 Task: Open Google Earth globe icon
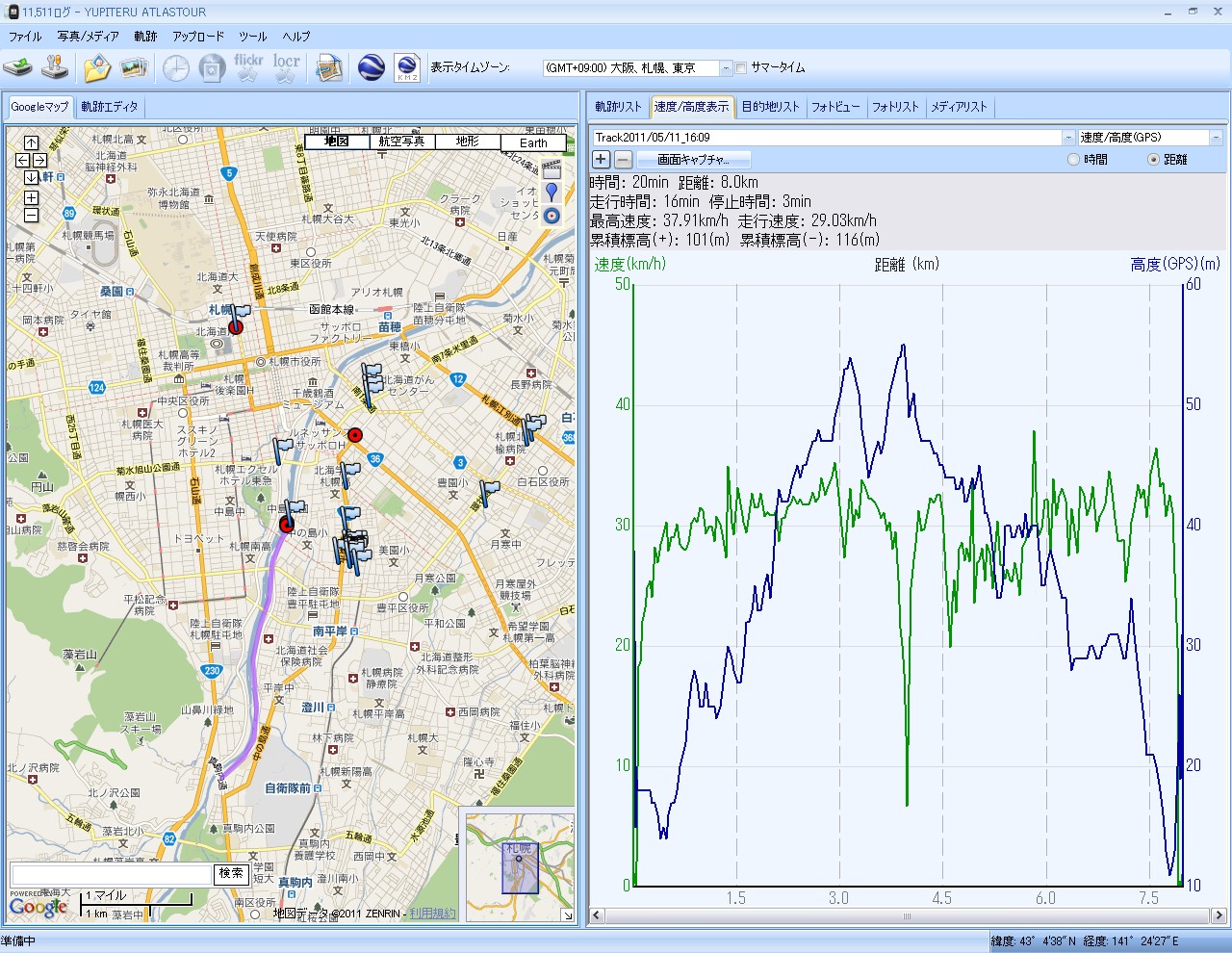pos(372,67)
